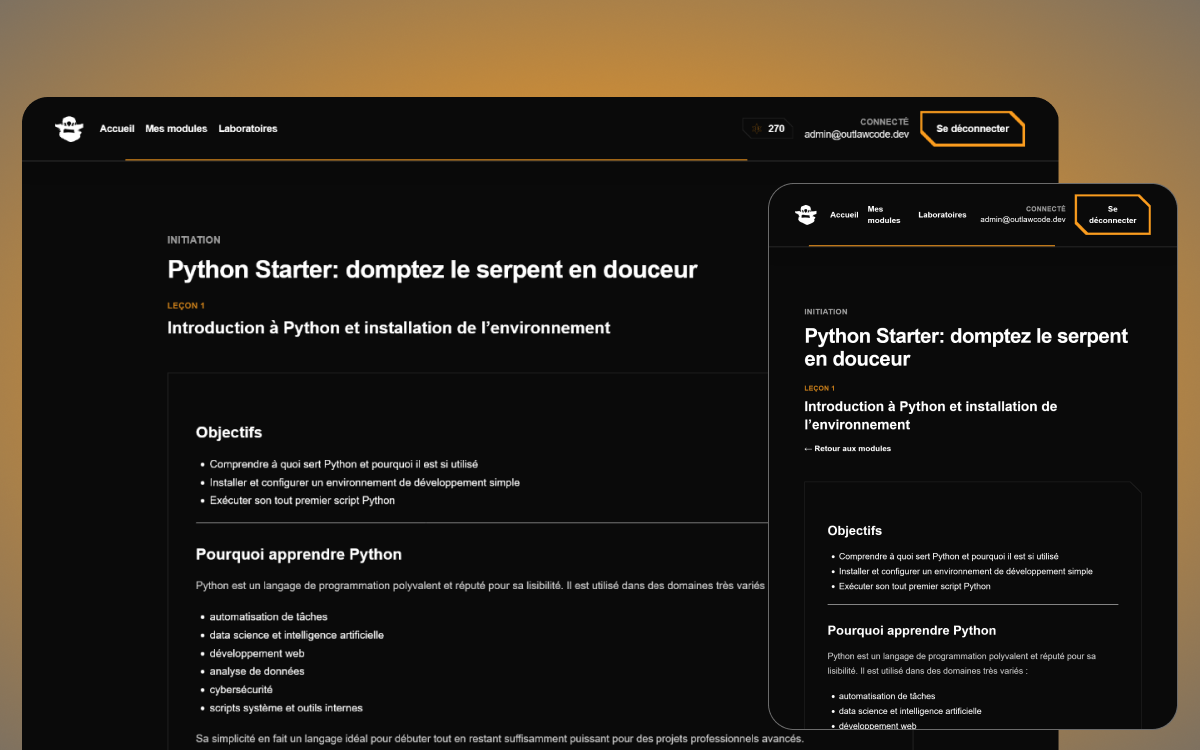Click admin@outlawcode.dev in the mobile preview

point(1022,220)
